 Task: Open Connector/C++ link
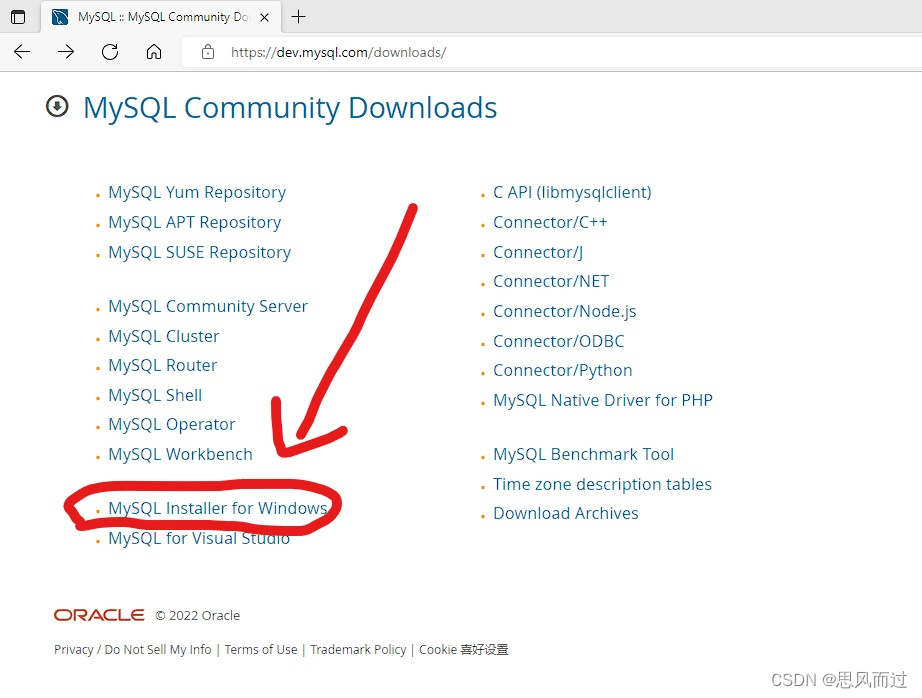550,222
